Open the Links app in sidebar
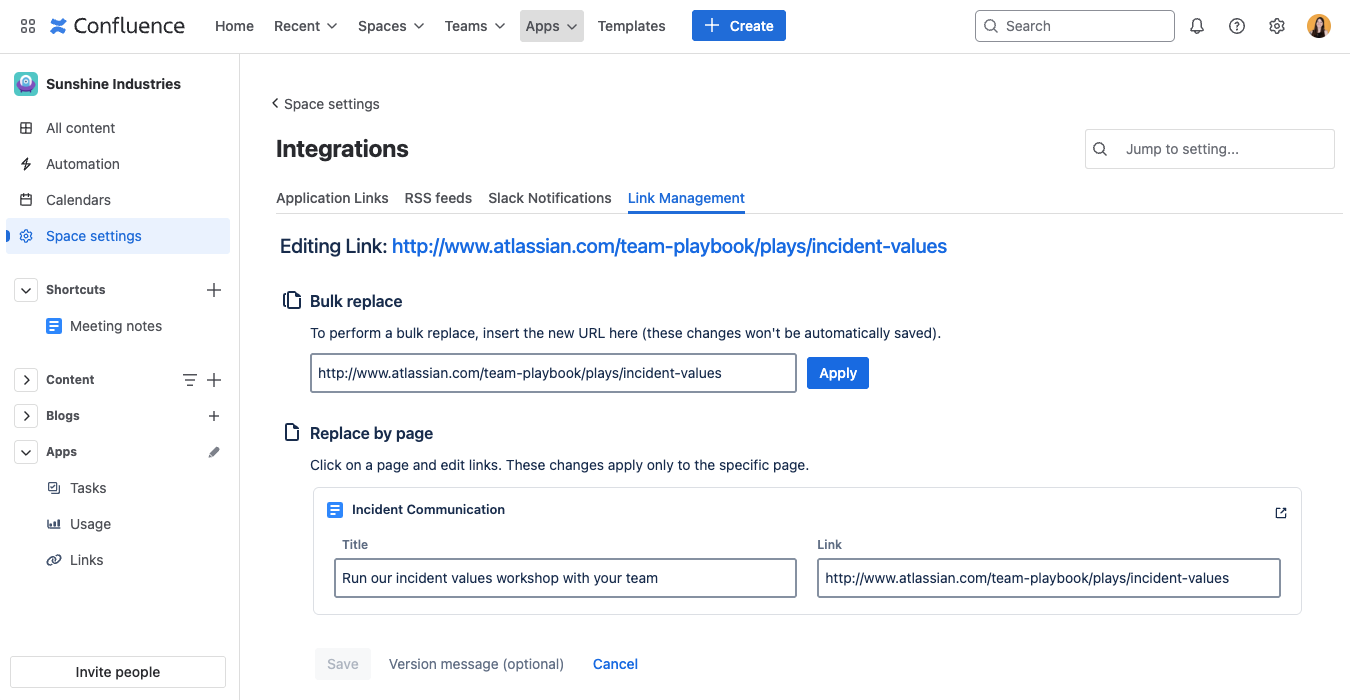The height and width of the screenshot is (700, 1350). point(85,559)
